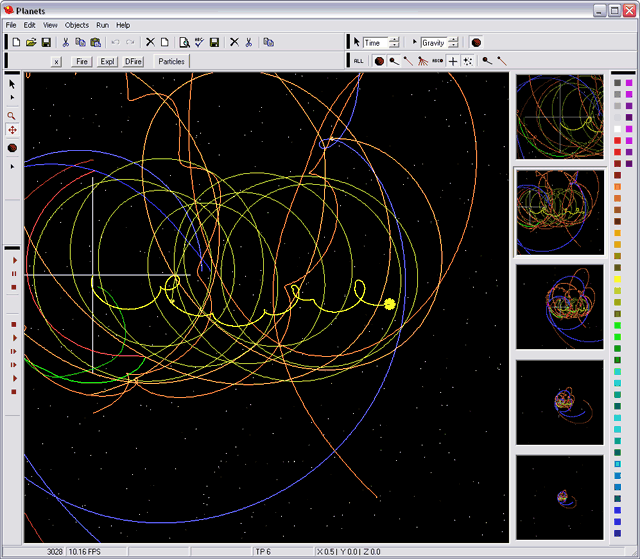Pick the cyan outlined square swatch
Screen dimensions: 640x559
[x=618, y=464]
